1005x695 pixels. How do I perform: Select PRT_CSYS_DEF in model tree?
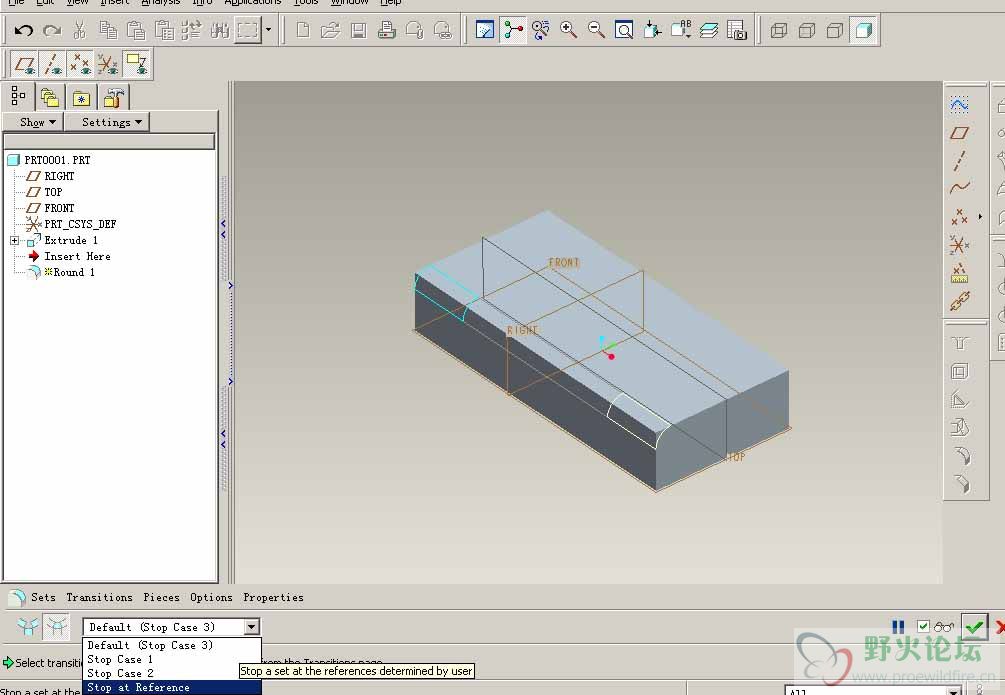[80, 224]
